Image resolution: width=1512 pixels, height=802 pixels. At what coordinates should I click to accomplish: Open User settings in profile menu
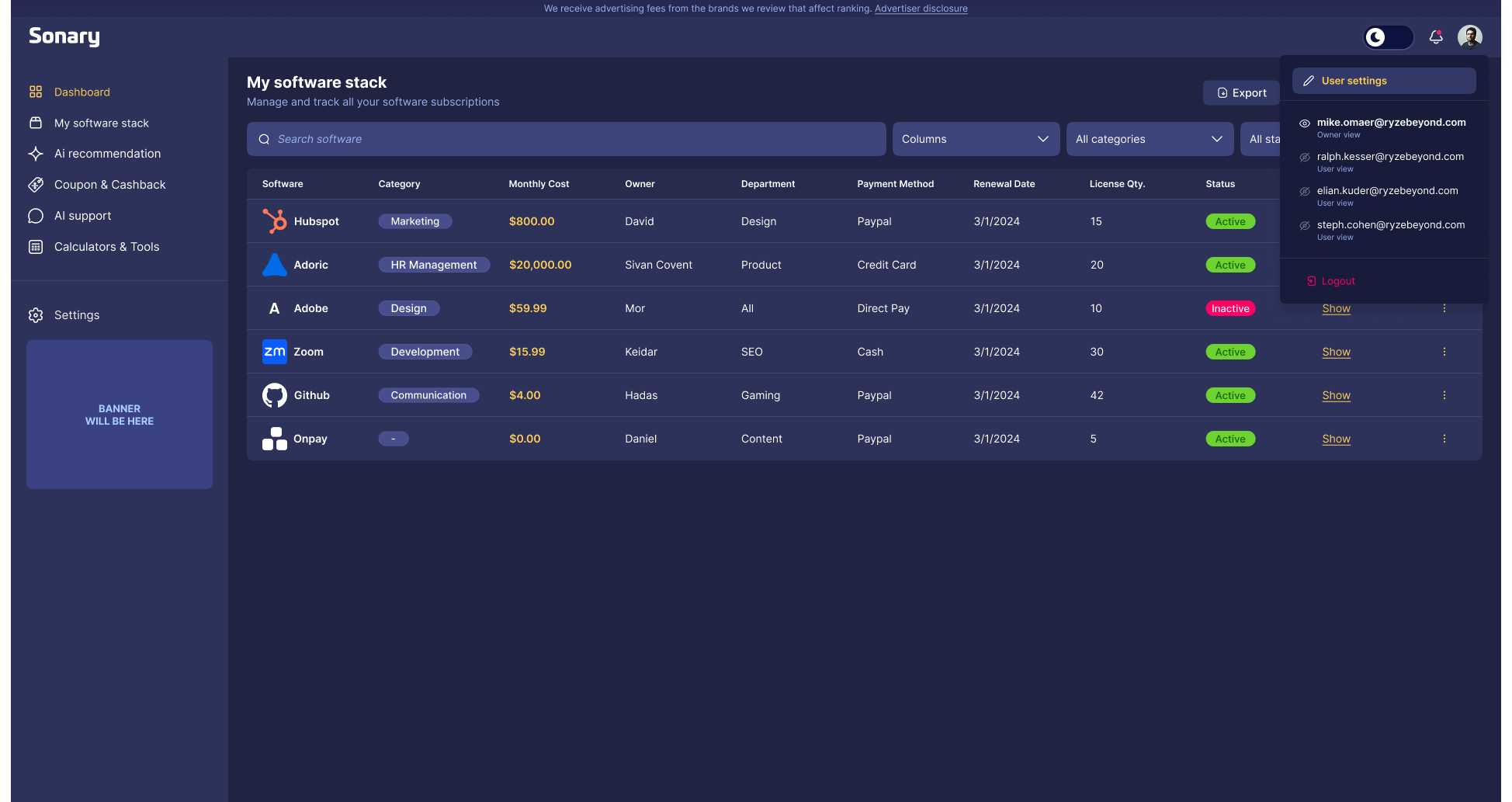1384,81
